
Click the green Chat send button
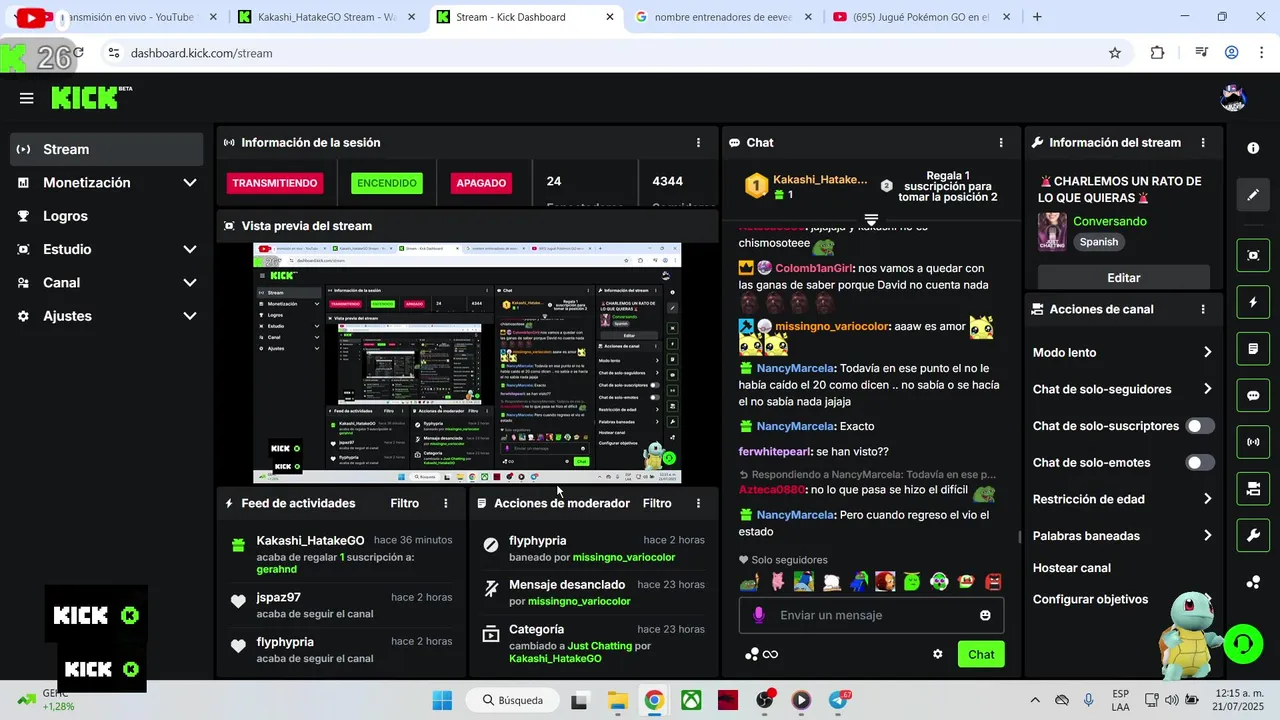(x=981, y=654)
